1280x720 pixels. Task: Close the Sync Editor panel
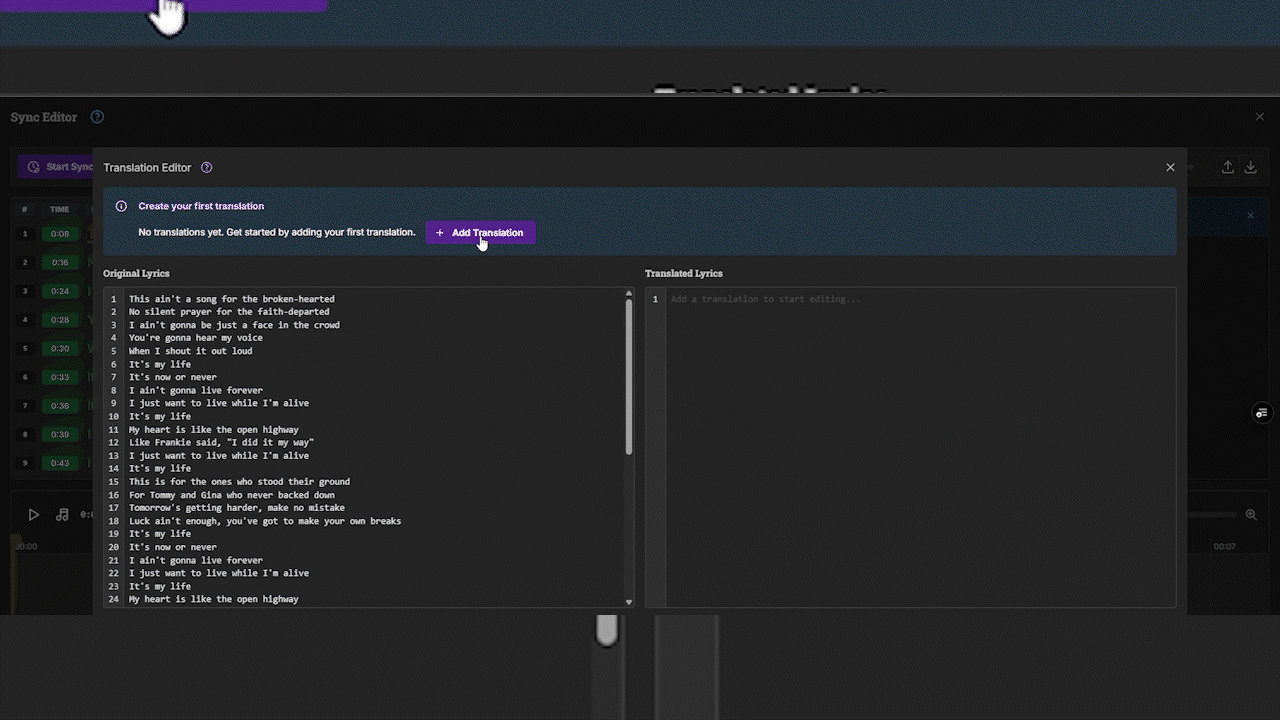(x=1259, y=117)
